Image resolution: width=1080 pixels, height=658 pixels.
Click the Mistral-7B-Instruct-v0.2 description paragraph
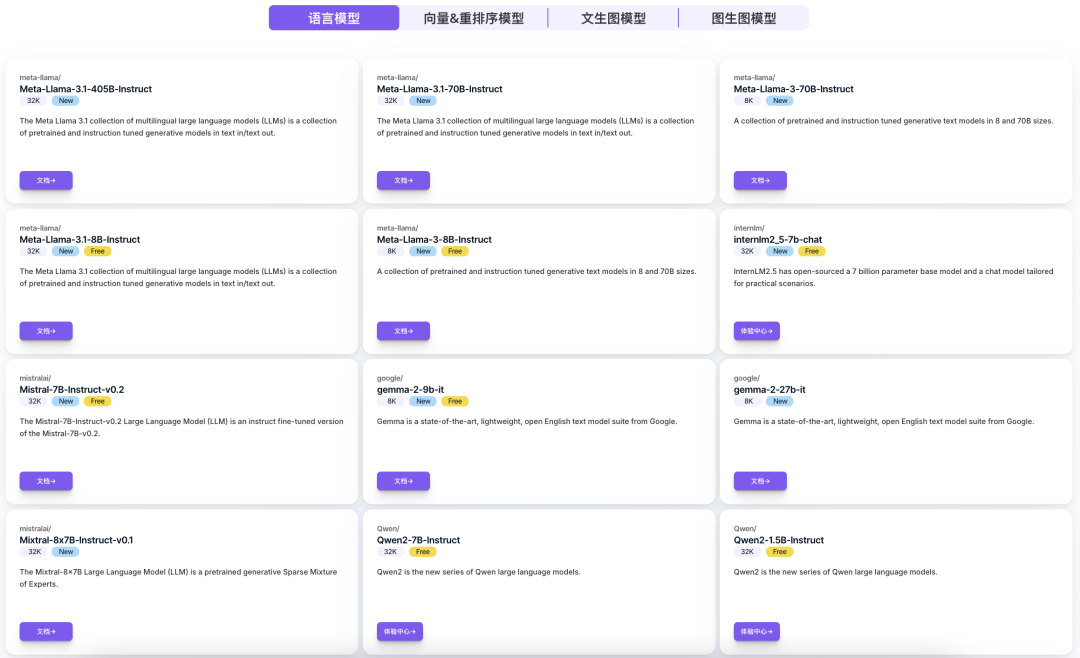[181, 427]
